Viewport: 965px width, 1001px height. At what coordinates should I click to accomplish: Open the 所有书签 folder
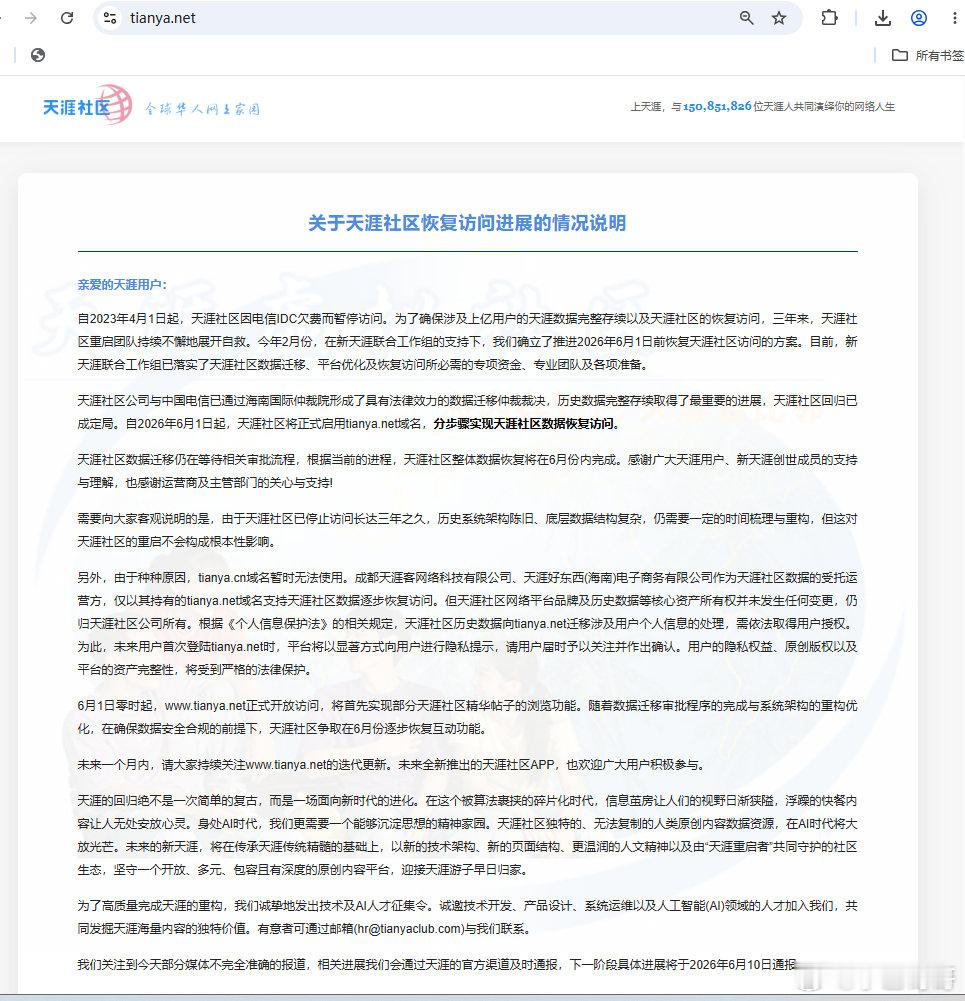(x=928, y=56)
